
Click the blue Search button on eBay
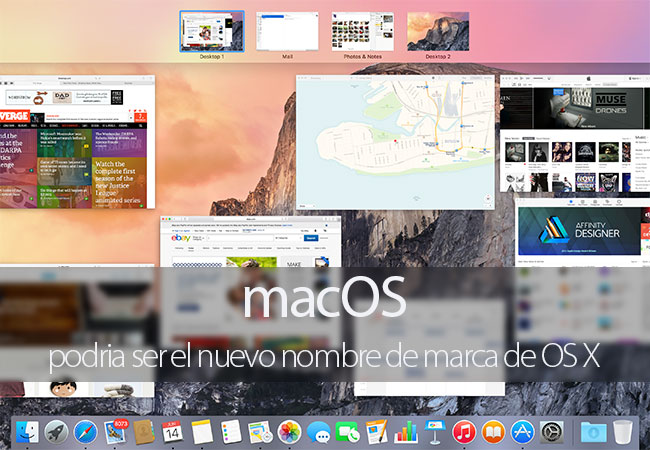pos(311,238)
